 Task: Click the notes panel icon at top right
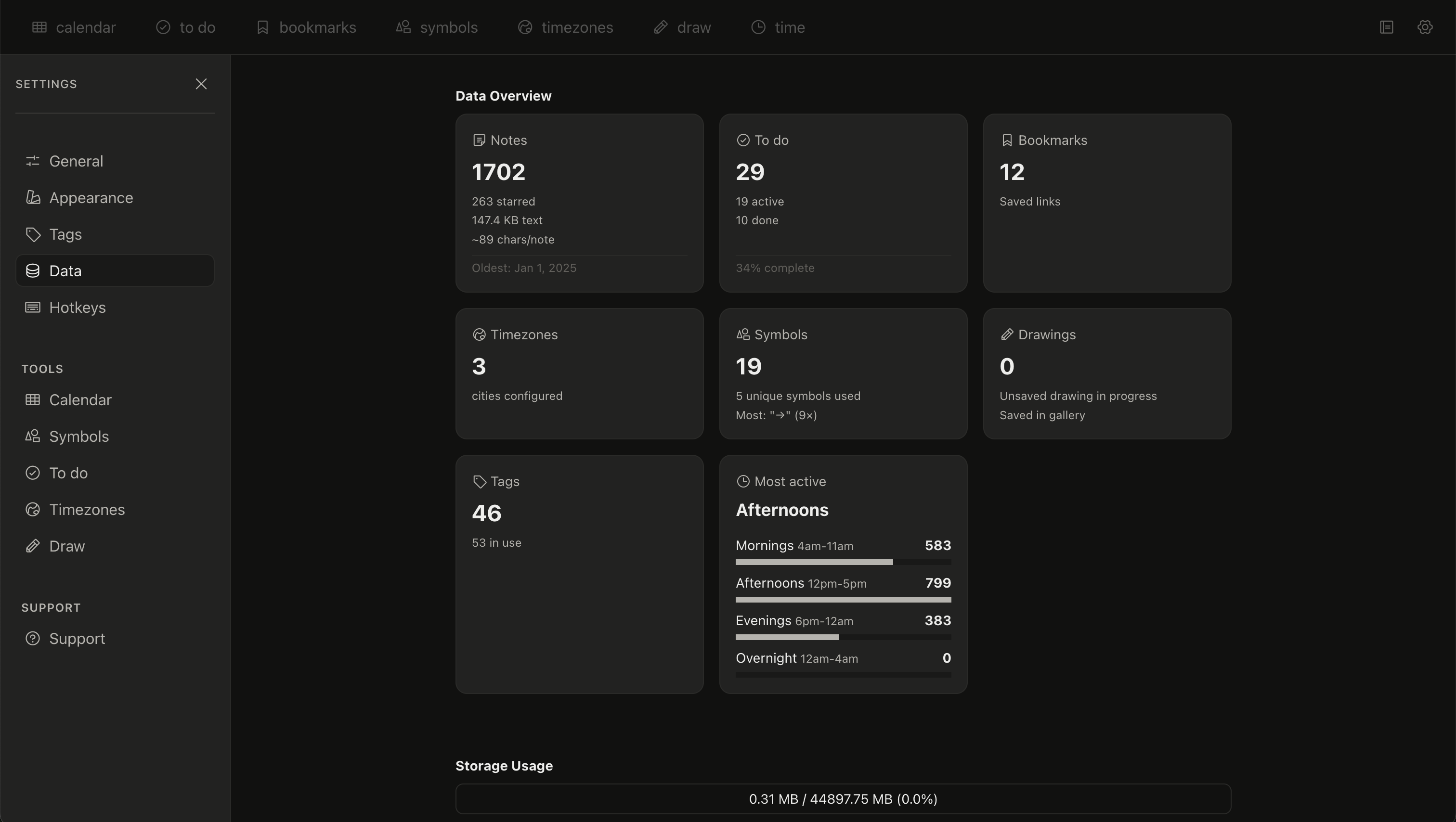pyautogui.click(x=1387, y=27)
